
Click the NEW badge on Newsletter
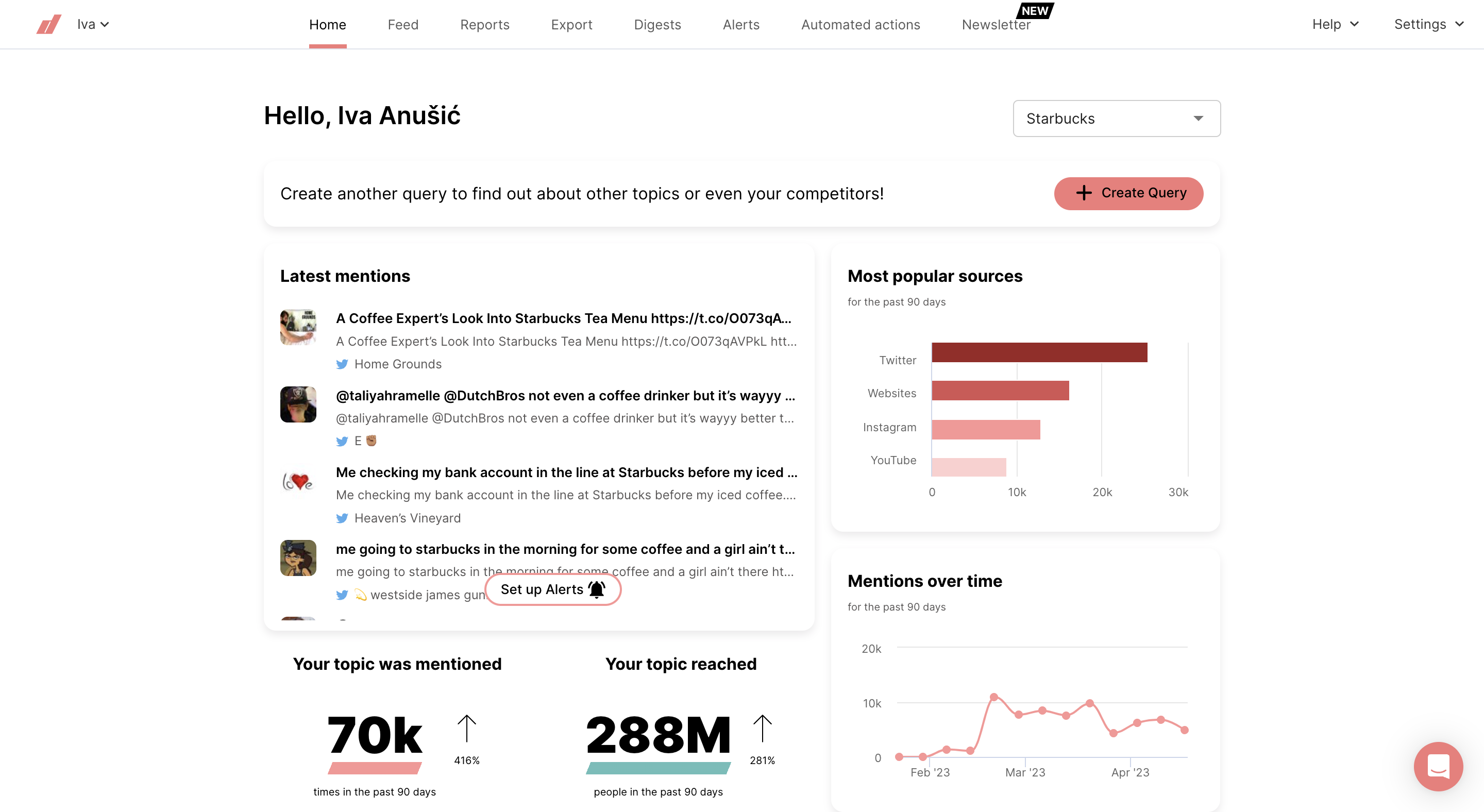[x=1035, y=11]
